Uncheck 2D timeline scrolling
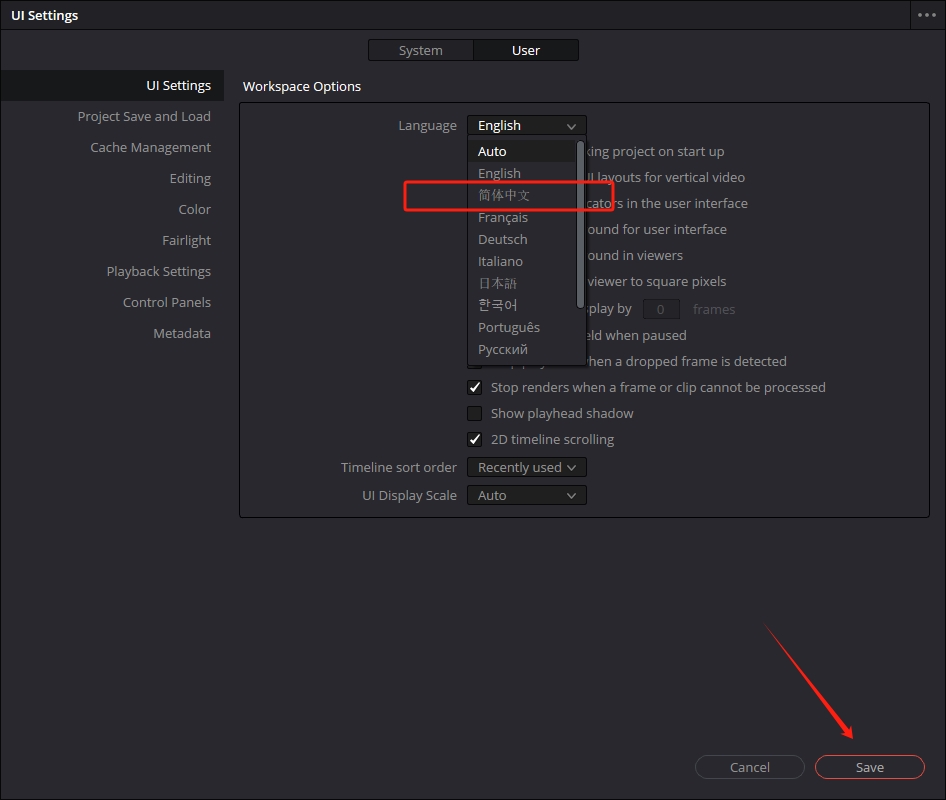 (474, 439)
